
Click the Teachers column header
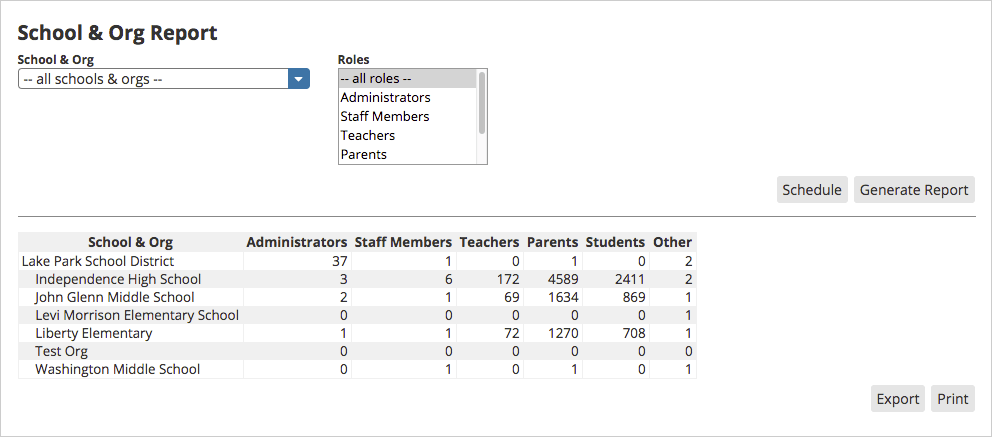click(x=490, y=242)
